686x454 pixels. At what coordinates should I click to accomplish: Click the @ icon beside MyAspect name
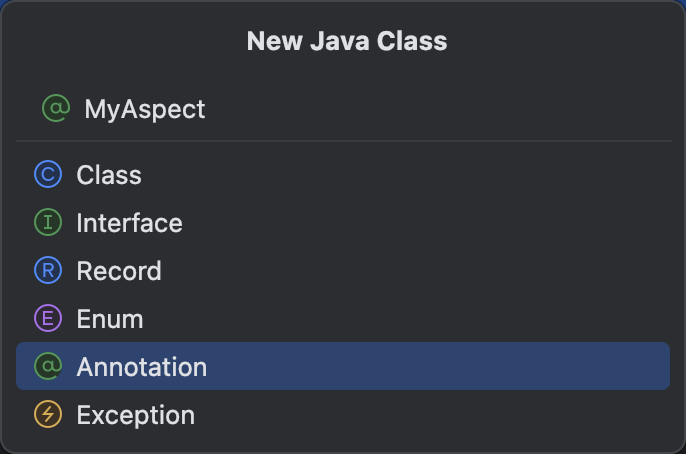56,108
